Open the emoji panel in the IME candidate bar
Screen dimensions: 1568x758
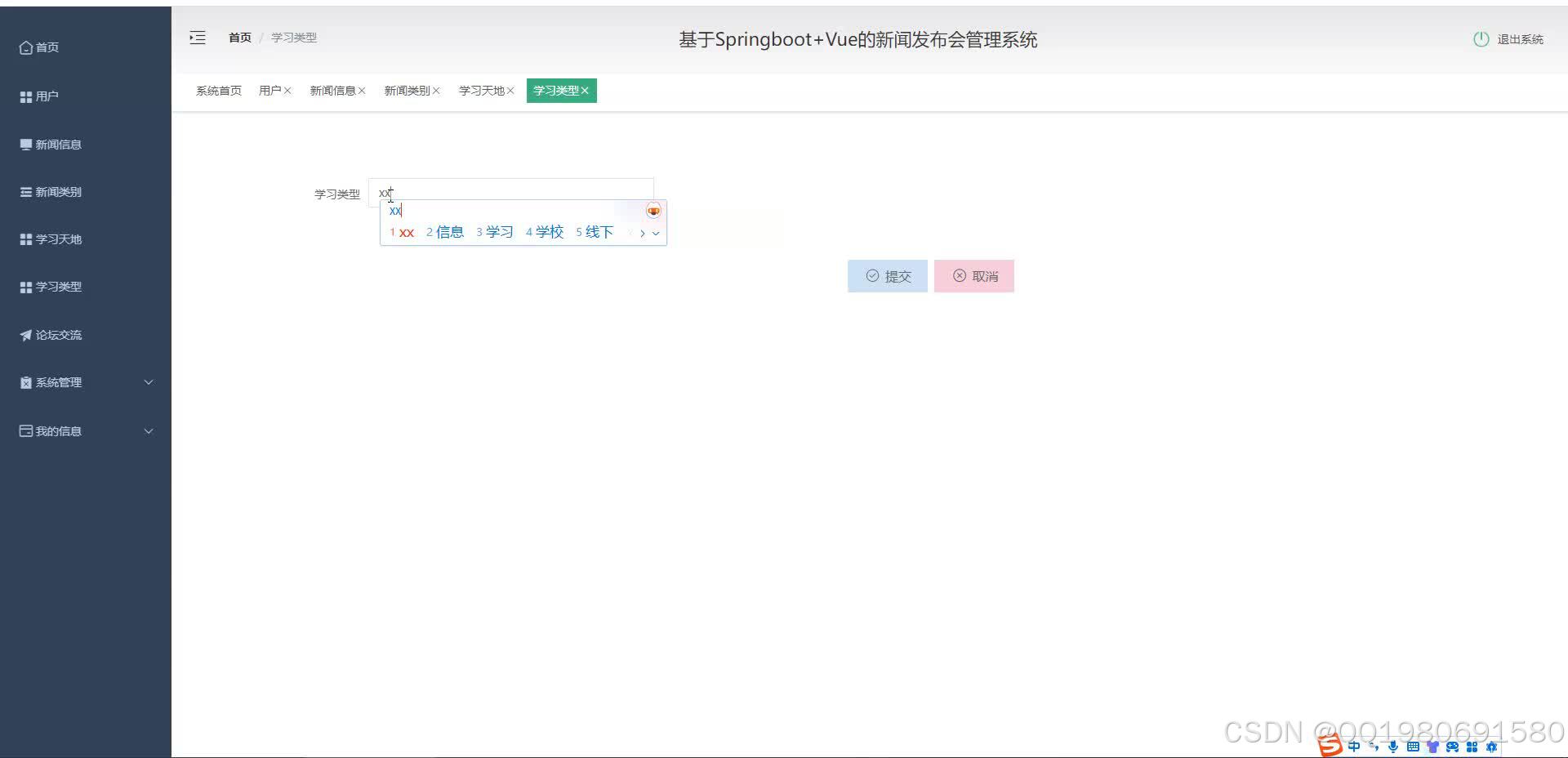point(653,210)
